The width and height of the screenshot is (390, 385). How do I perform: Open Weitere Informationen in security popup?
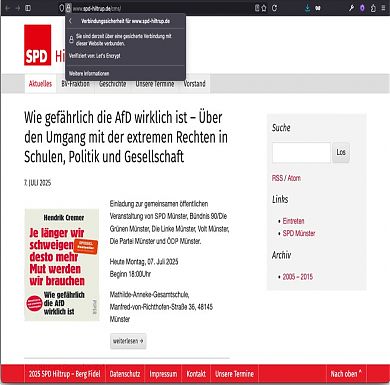tap(89, 73)
